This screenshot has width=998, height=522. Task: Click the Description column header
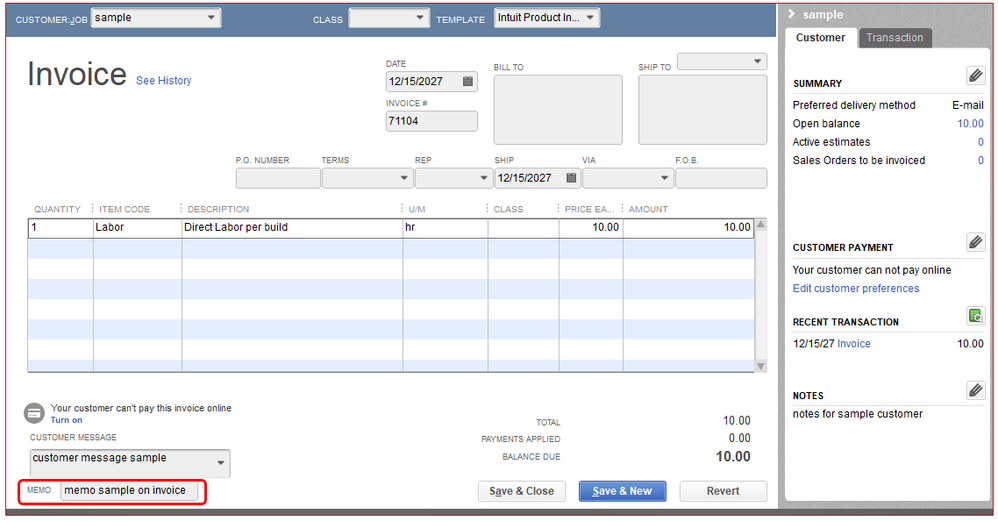click(x=218, y=209)
